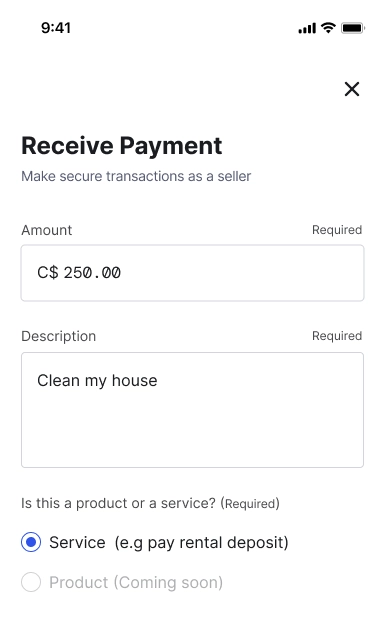Place cursor on the C$ currency prefix
This screenshot has height=620, width=385.
47,272
